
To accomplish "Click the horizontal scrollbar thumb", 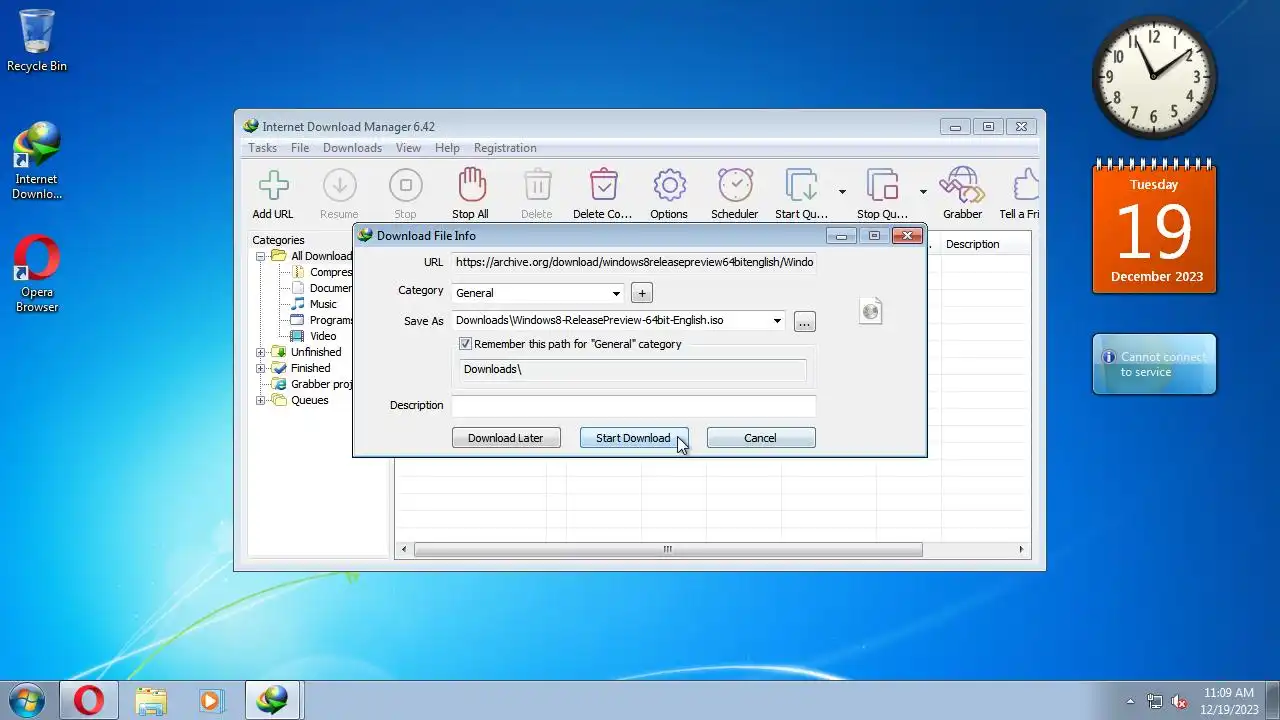I will point(668,549).
